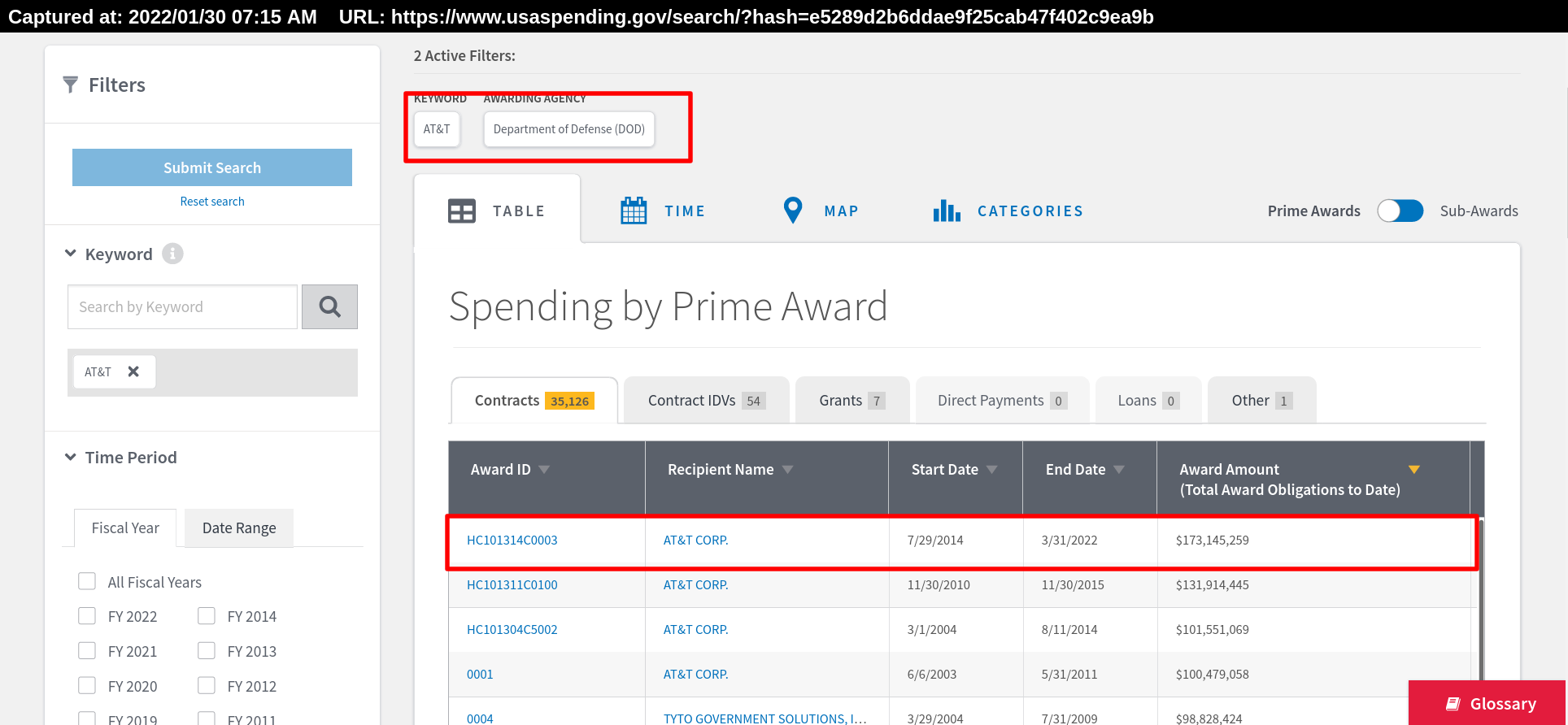
Task: Click the Submit Search button
Action: coord(212,167)
